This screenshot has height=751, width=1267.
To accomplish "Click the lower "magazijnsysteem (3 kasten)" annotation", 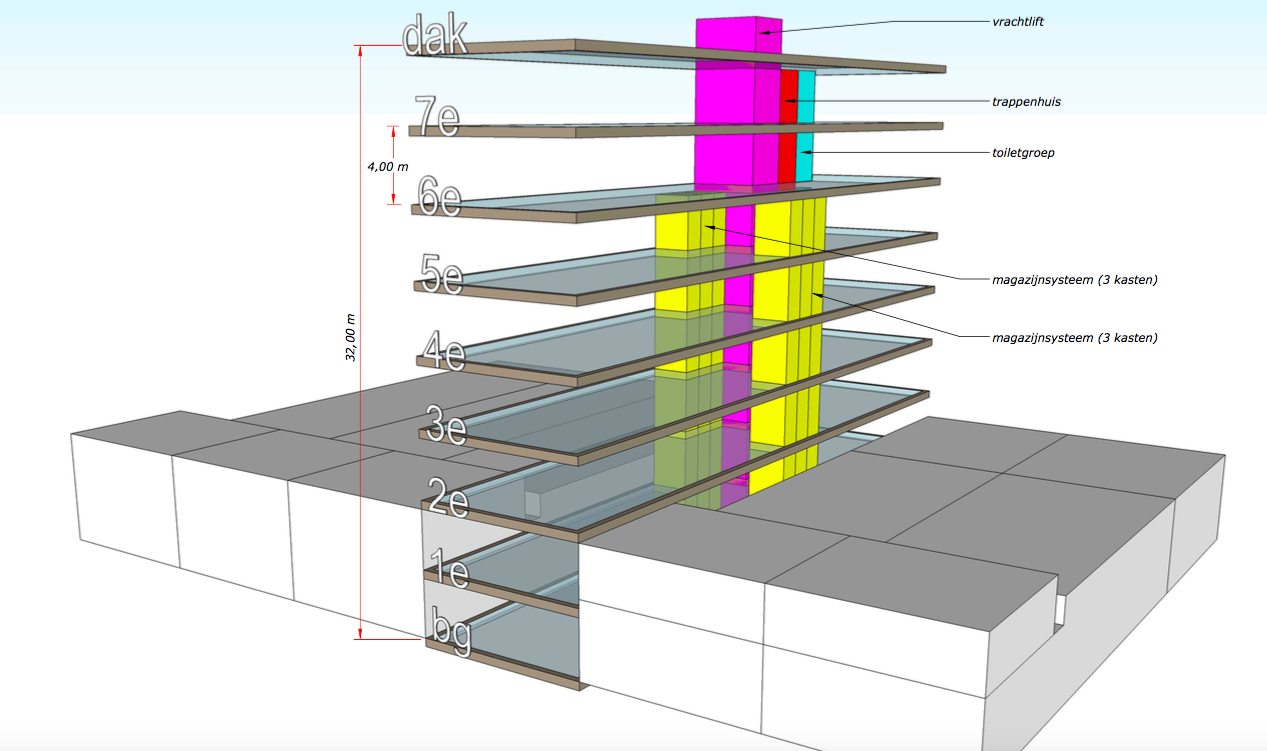I will [1074, 338].
